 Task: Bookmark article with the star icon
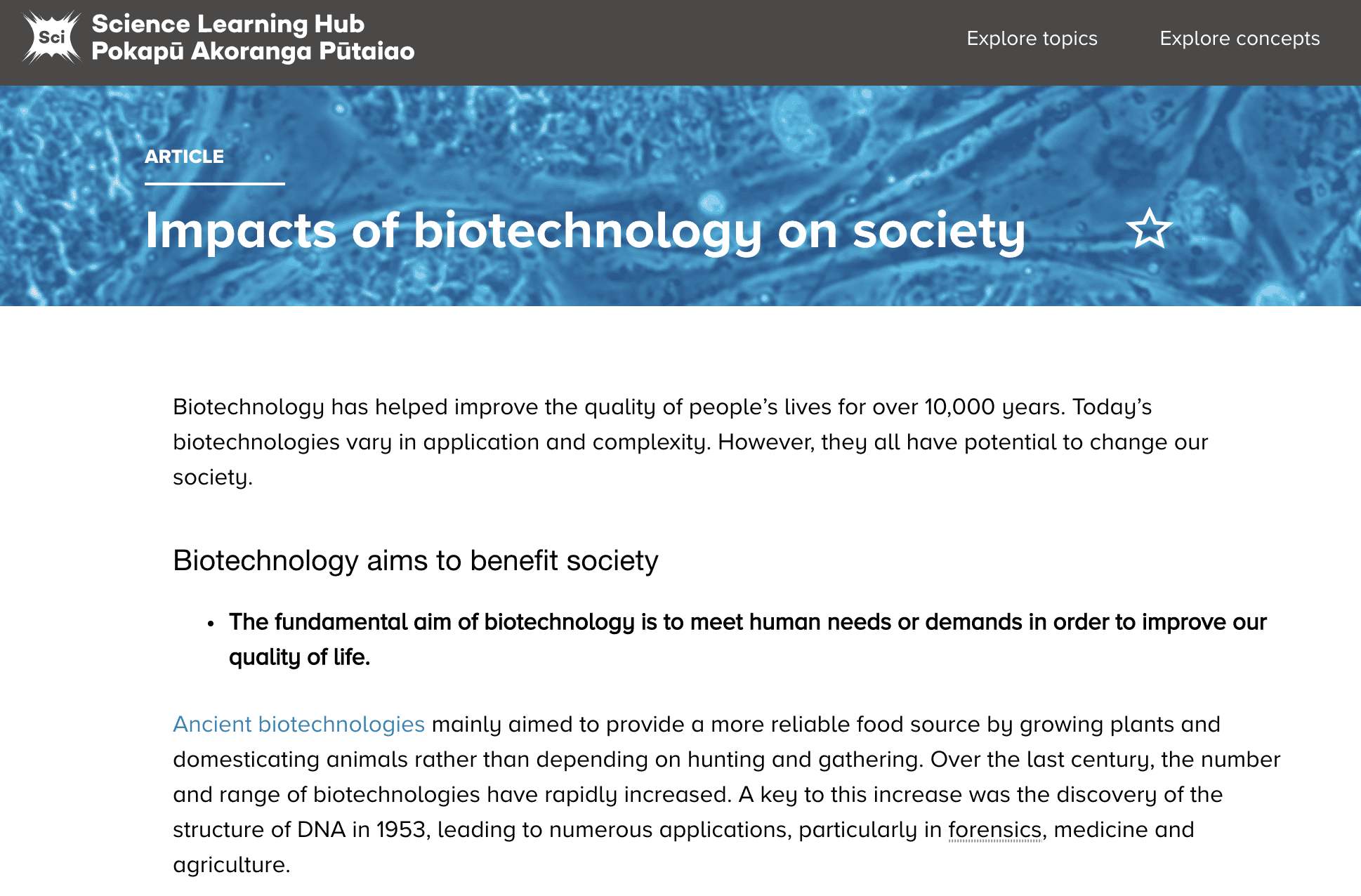pos(1149,229)
